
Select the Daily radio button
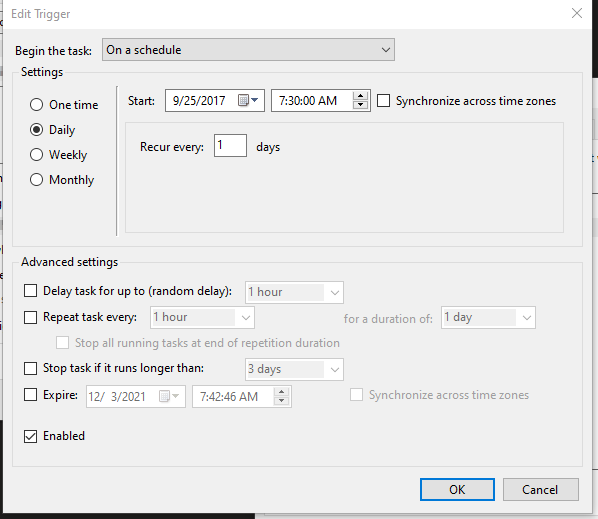pyautogui.click(x=36, y=130)
